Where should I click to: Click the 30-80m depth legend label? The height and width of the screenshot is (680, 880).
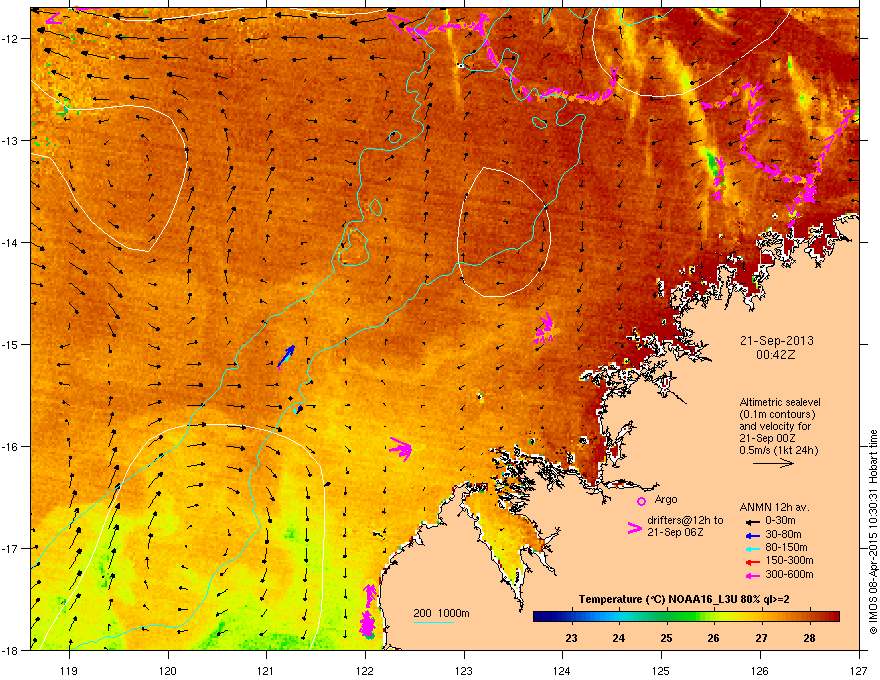click(x=783, y=535)
